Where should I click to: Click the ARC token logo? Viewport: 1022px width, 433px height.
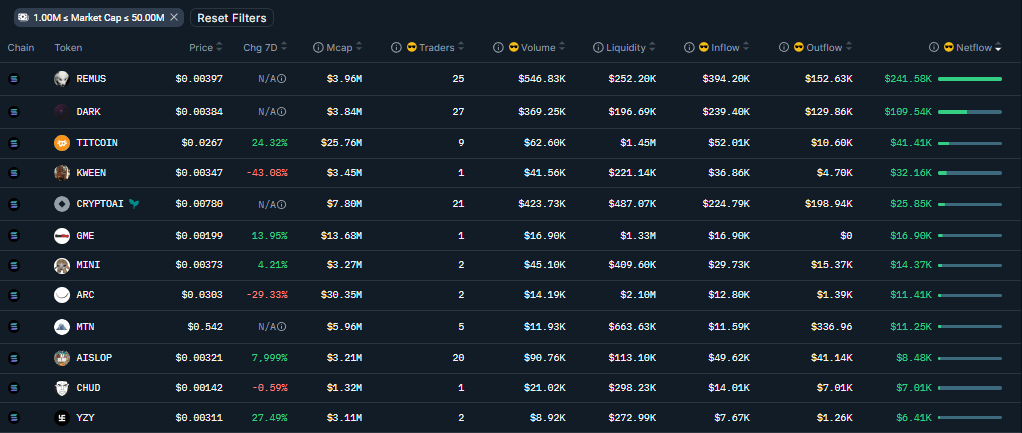click(61, 295)
